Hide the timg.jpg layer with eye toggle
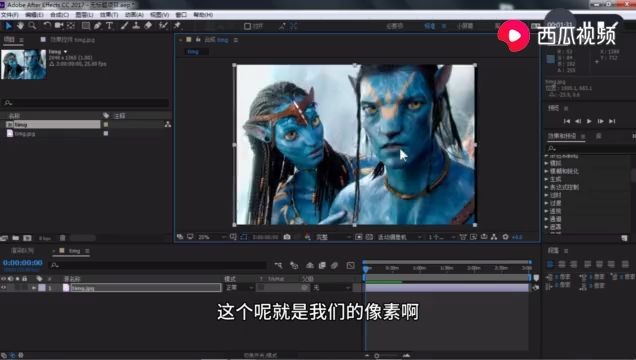Image resolution: width=636 pixels, height=360 pixels. click(x=3, y=287)
